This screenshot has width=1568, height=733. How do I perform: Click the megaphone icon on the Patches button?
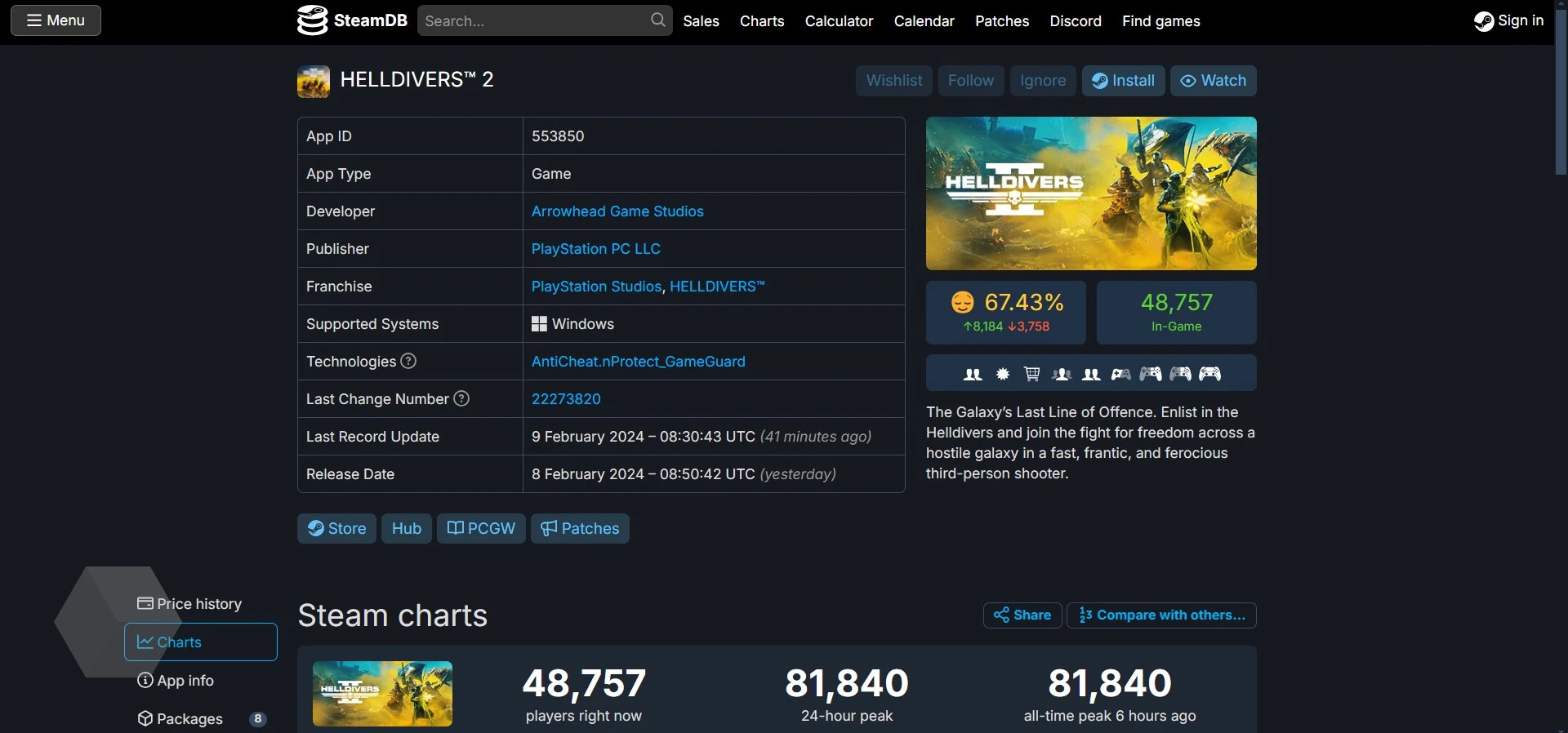[550, 528]
